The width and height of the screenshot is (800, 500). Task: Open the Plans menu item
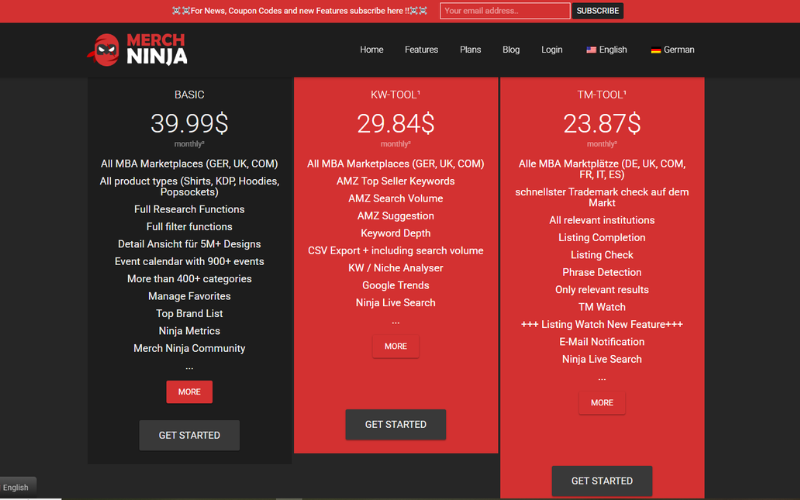tap(470, 49)
